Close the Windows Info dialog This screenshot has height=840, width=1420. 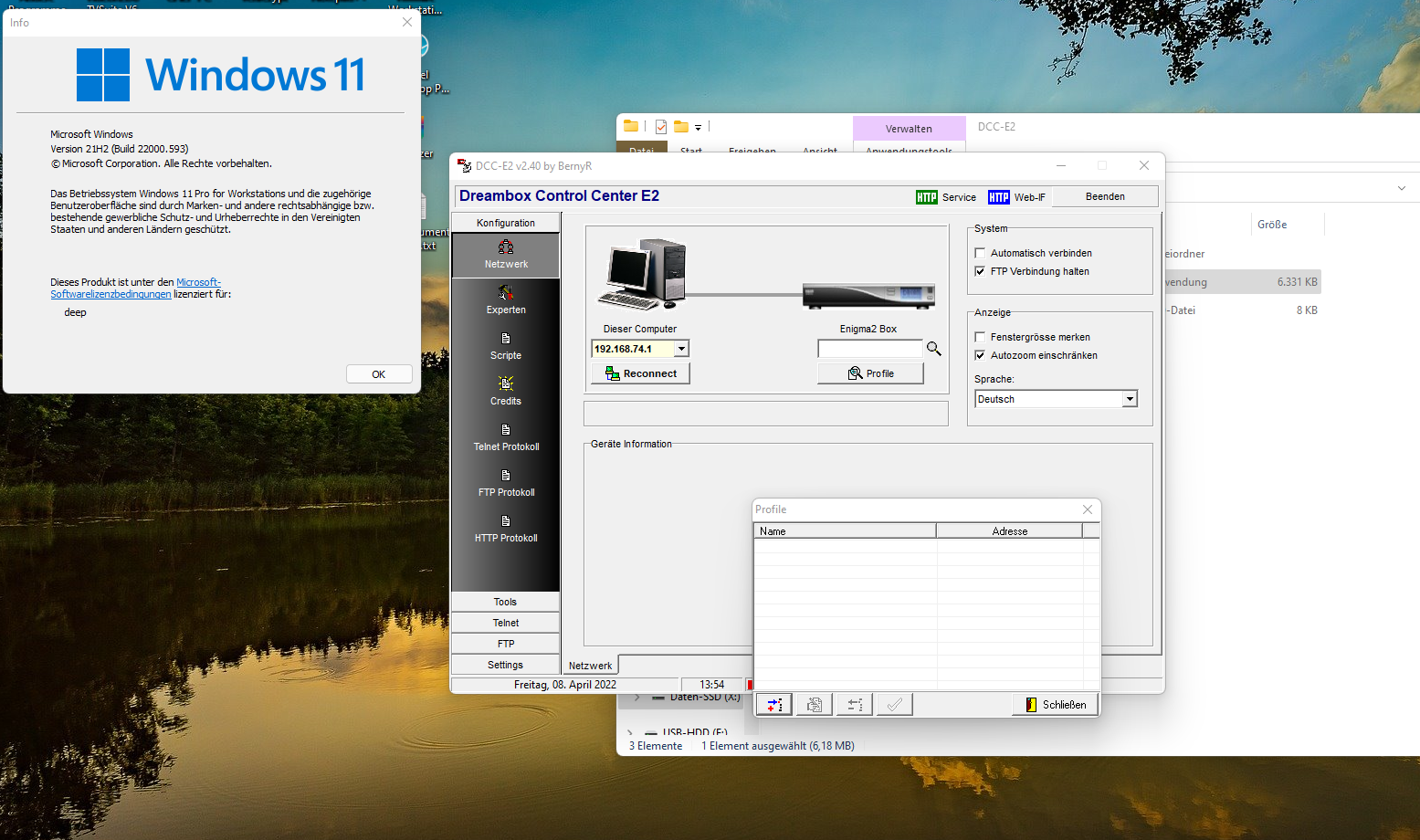(x=407, y=22)
